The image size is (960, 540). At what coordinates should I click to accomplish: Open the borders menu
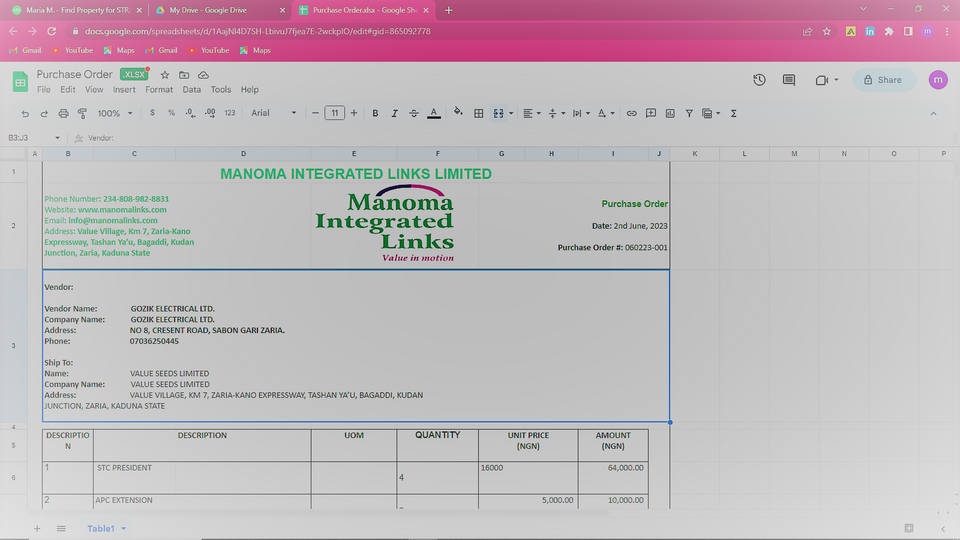(479, 113)
